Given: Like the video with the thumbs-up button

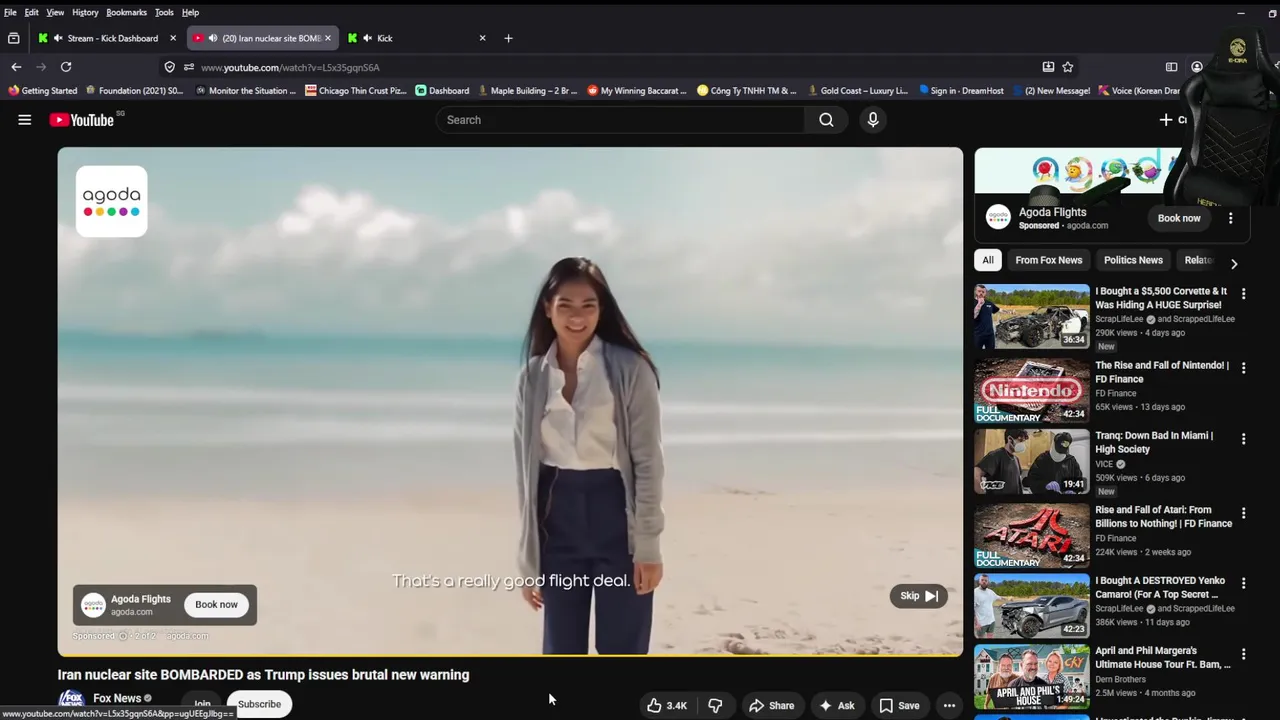Looking at the screenshot, I should point(666,705).
